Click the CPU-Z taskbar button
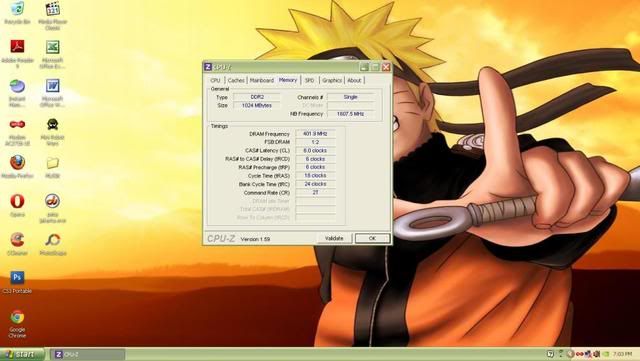The width and height of the screenshot is (640, 361). [x=87, y=354]
